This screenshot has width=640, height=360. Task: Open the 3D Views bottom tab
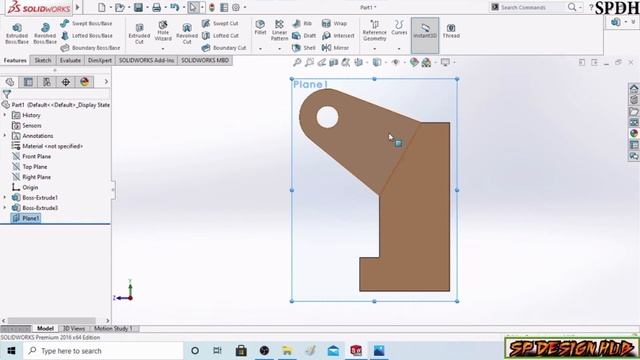tap(73, 329)
